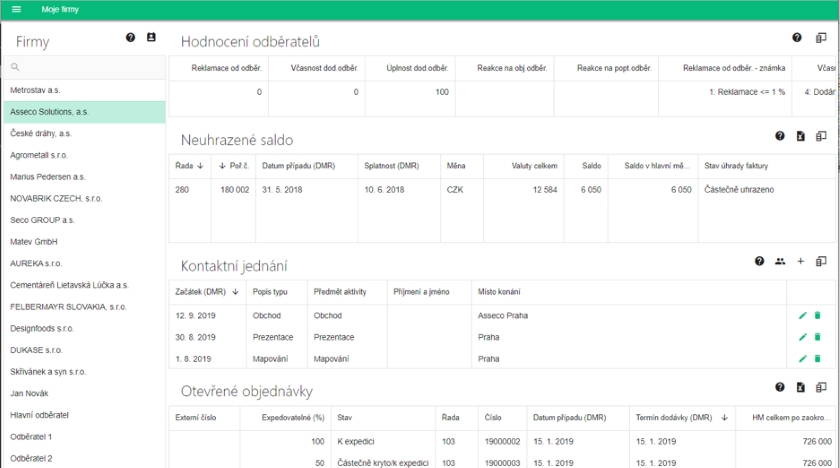Select DUKASE s.r.o. company
Screen dimensions: 840x468
point(85,350)
